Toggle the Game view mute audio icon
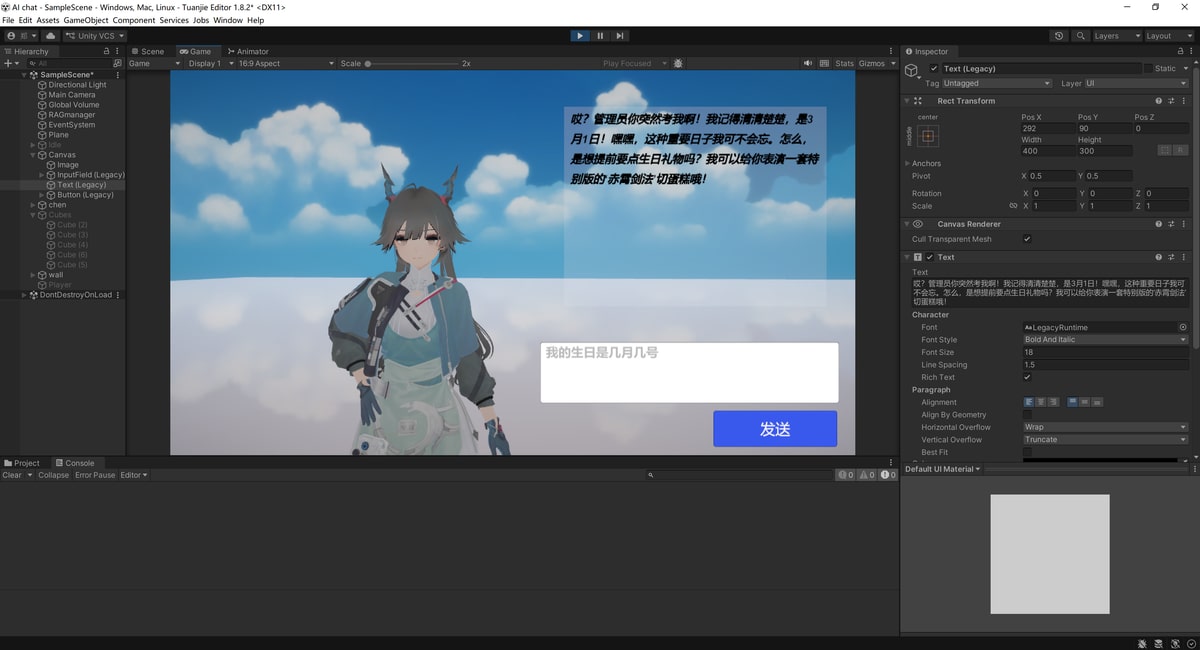1200x650 pixels. [808, 63]
